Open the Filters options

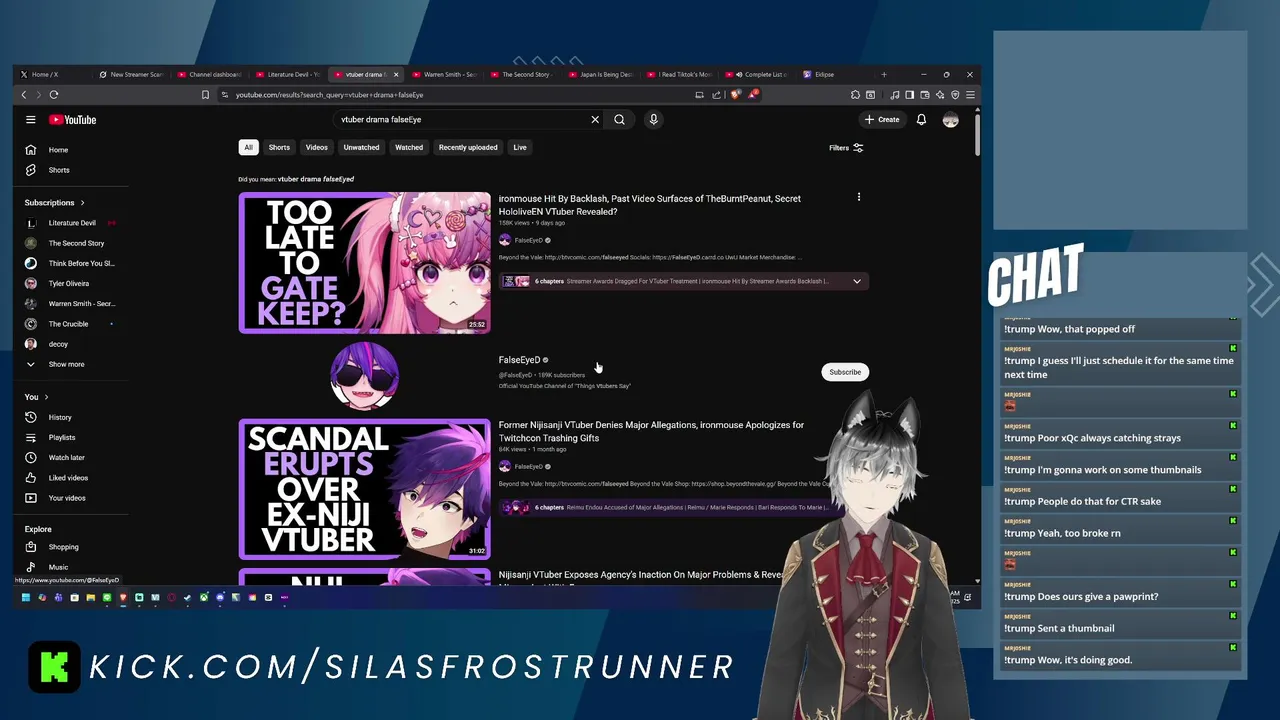tap(846, 148)
